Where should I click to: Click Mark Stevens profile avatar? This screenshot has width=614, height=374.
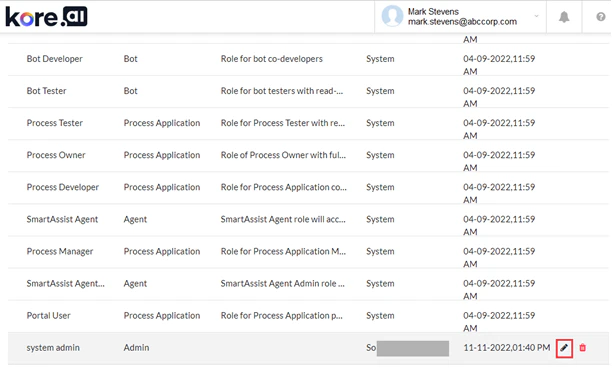point(392,16)
